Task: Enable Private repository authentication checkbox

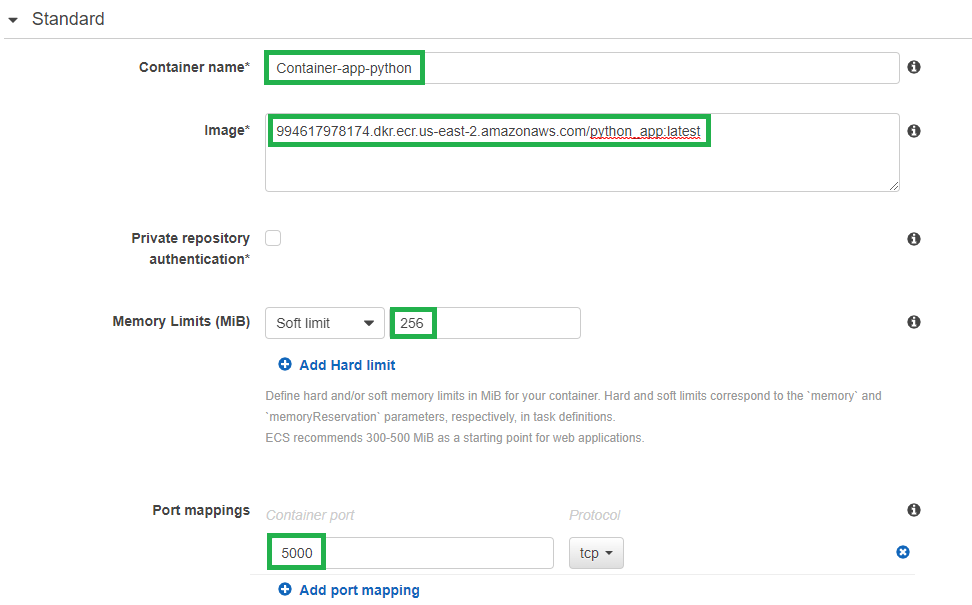Action: (273, 238)
